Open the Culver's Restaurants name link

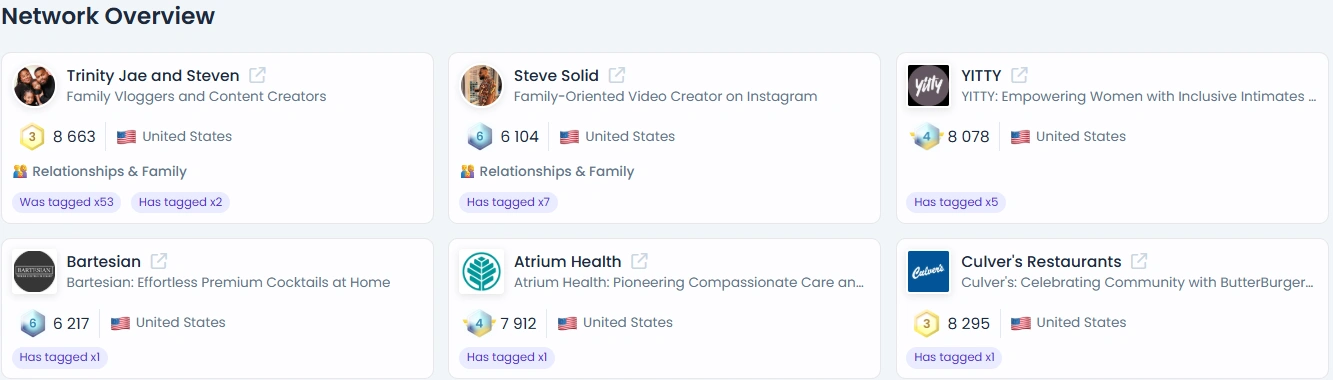click(1041, 262)
